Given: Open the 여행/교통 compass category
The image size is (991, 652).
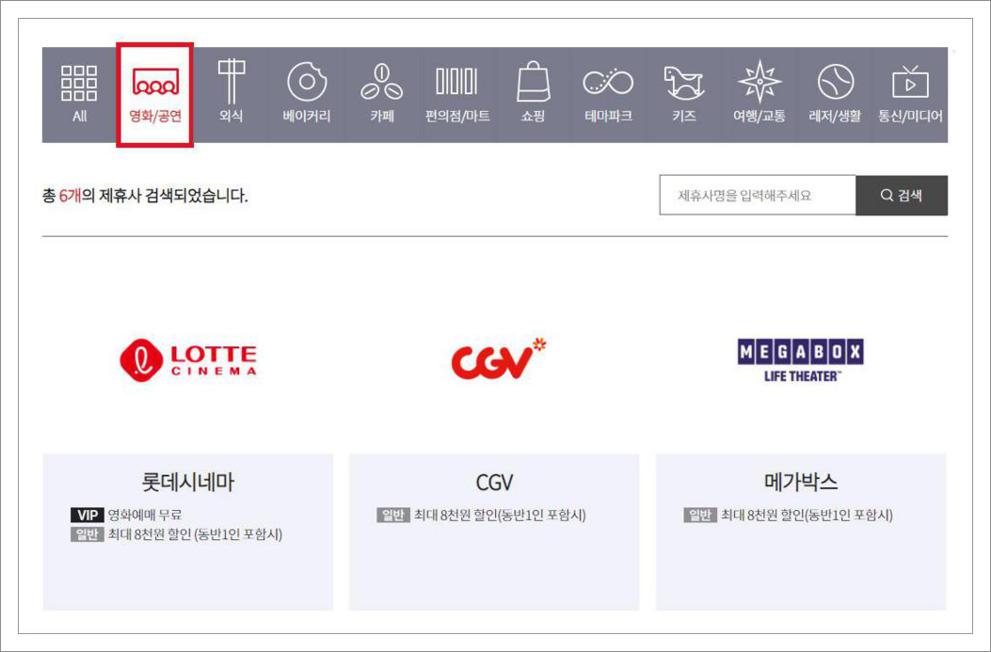Looking at the screenshot, I should [759, 92].
